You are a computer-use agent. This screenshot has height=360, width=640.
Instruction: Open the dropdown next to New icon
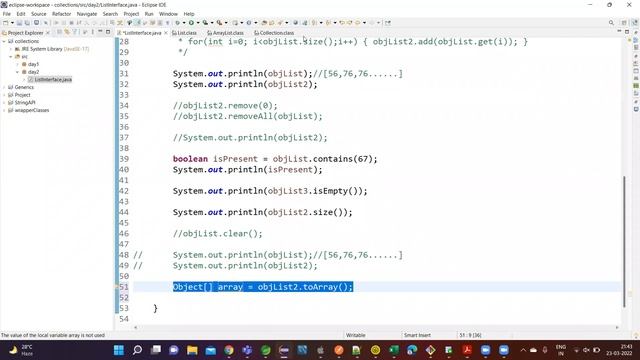click(x=12, y=23)
